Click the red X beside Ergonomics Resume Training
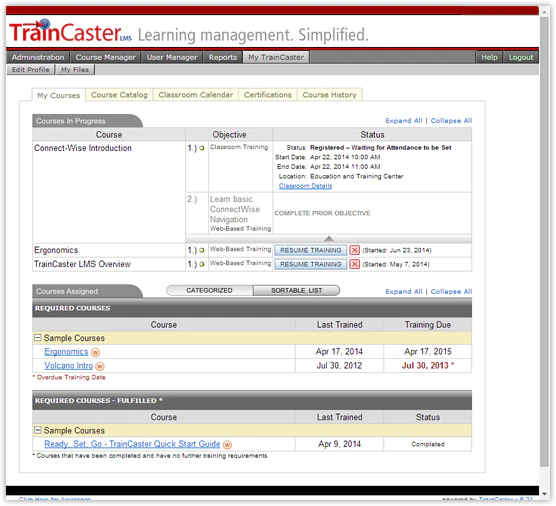556x506 pixels. 354,250
